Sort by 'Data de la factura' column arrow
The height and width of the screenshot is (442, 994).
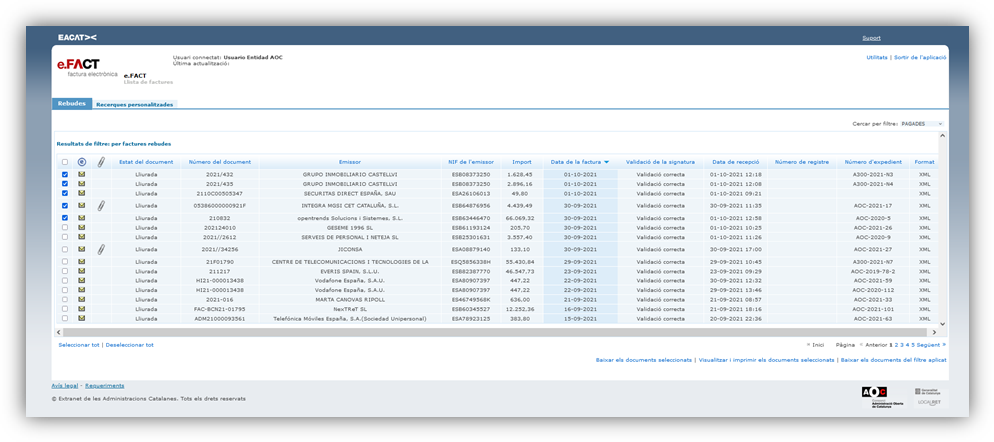(x=606, y=162)
